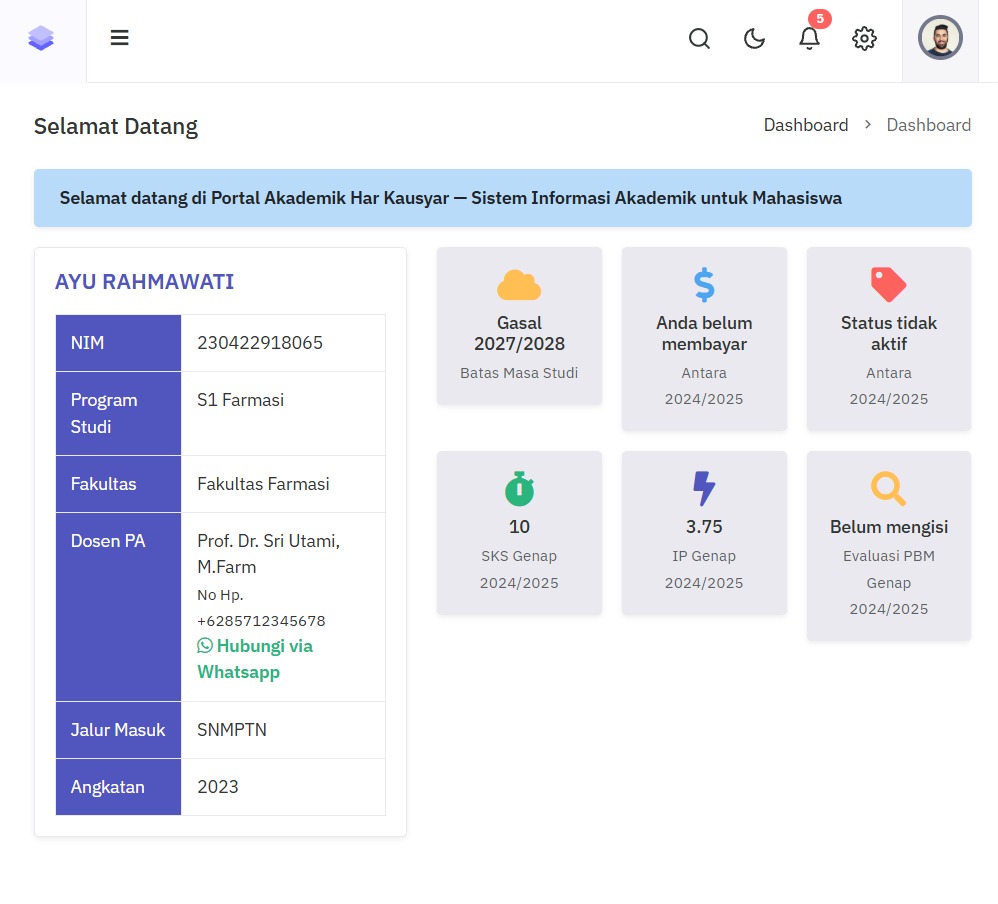Click the purple lightning bolt IP icon

click(x=704, y=489)
